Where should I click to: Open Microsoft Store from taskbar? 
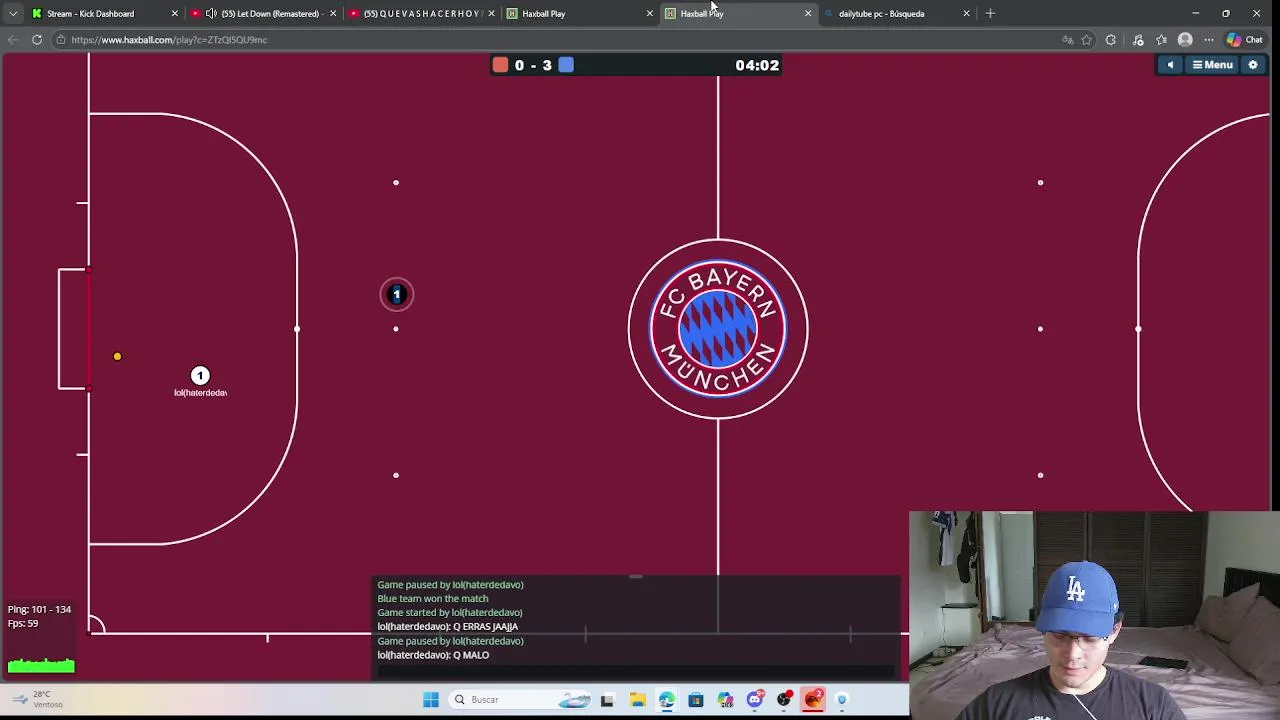pyautogui.click(x=696, y=700)
